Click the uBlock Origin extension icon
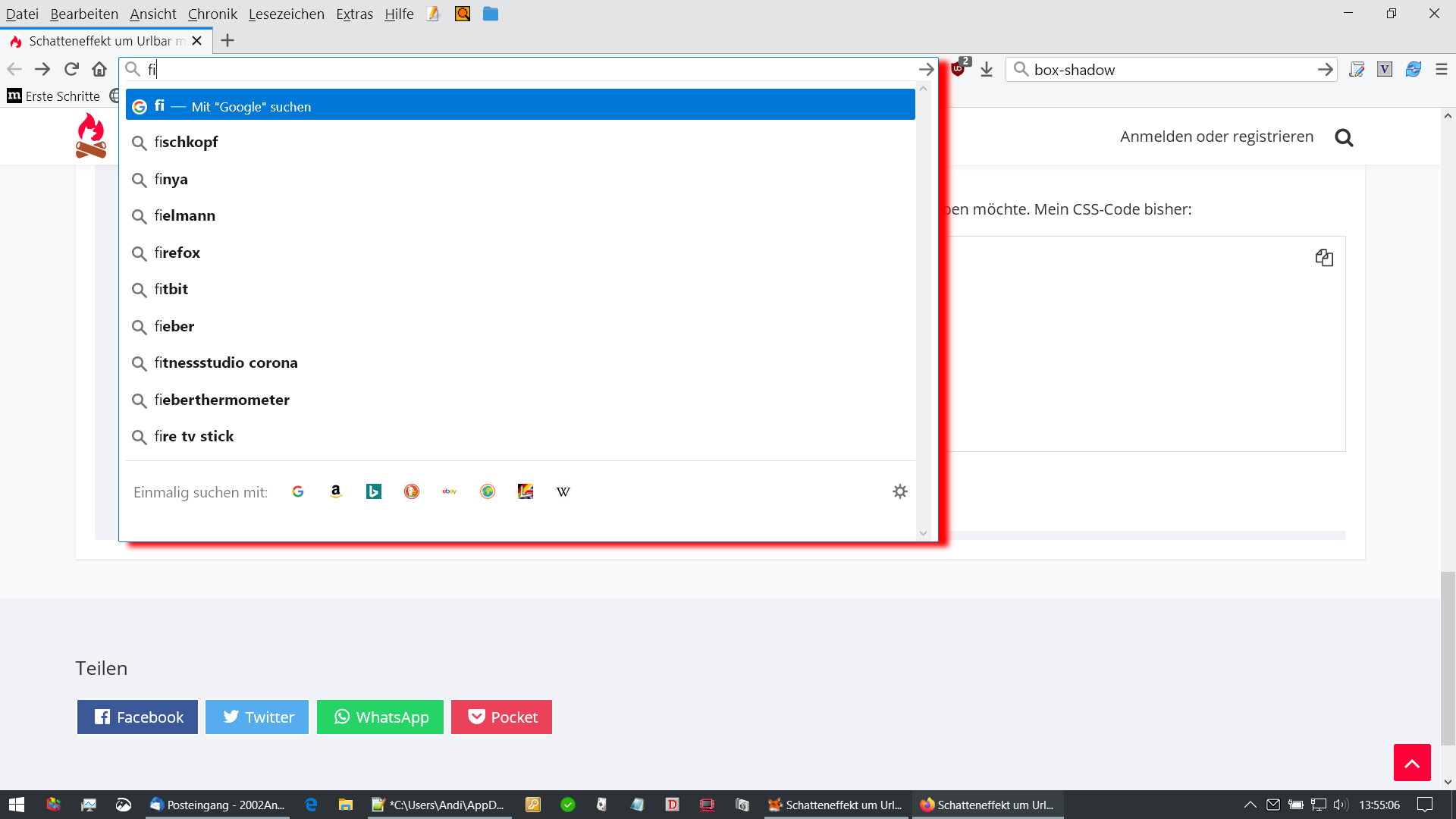Screen dimensions: 1456x819 click(x=959, y=69)
